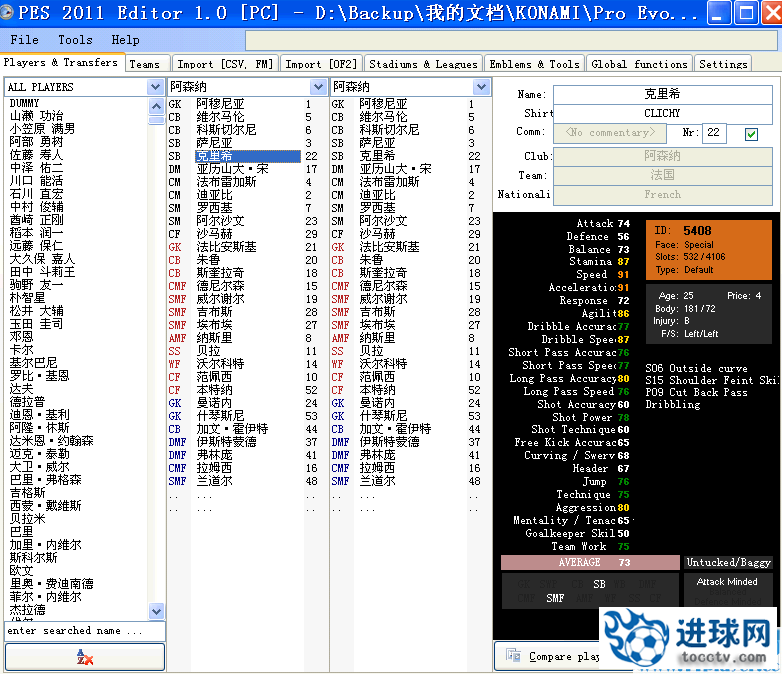Click the Compare players icon
782x674 pixels.
[x=513, y=655]
